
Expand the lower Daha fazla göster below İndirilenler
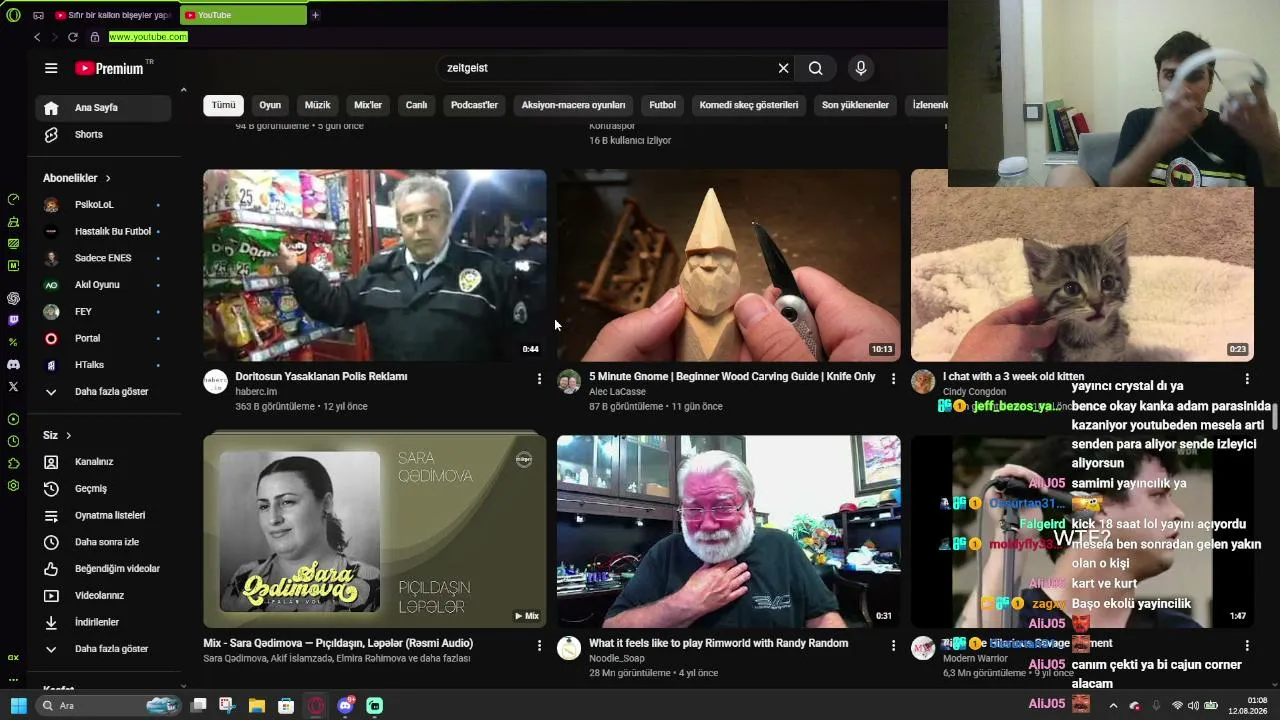coord(103,649)
